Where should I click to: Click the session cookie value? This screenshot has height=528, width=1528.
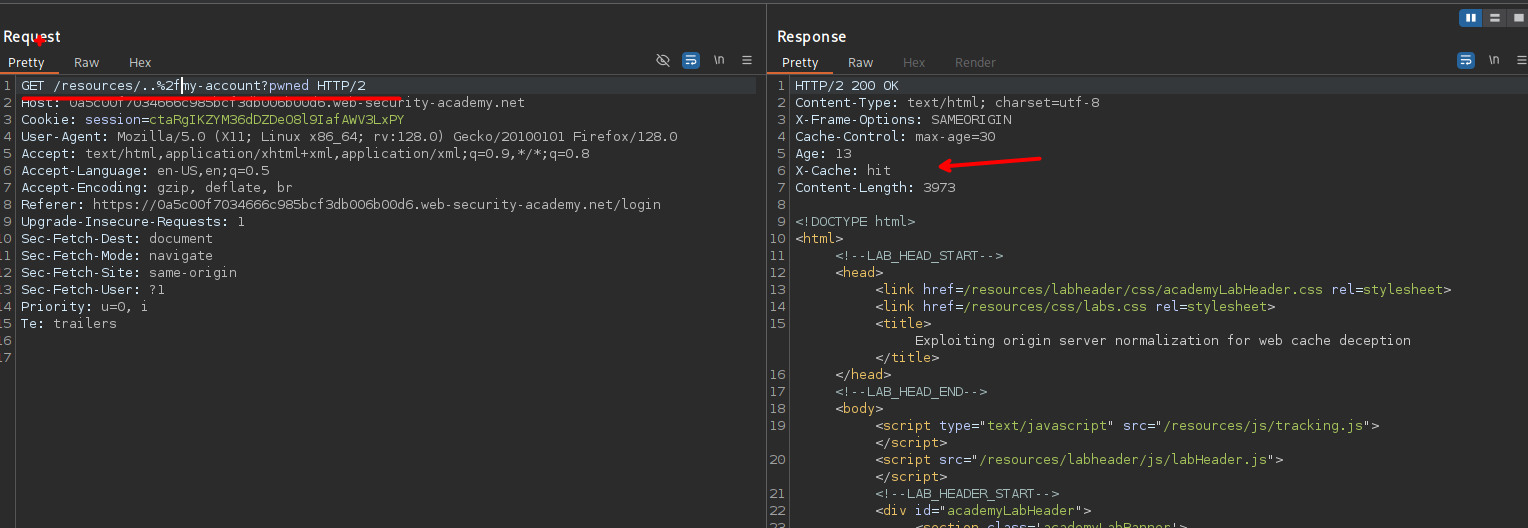[276, 120]
